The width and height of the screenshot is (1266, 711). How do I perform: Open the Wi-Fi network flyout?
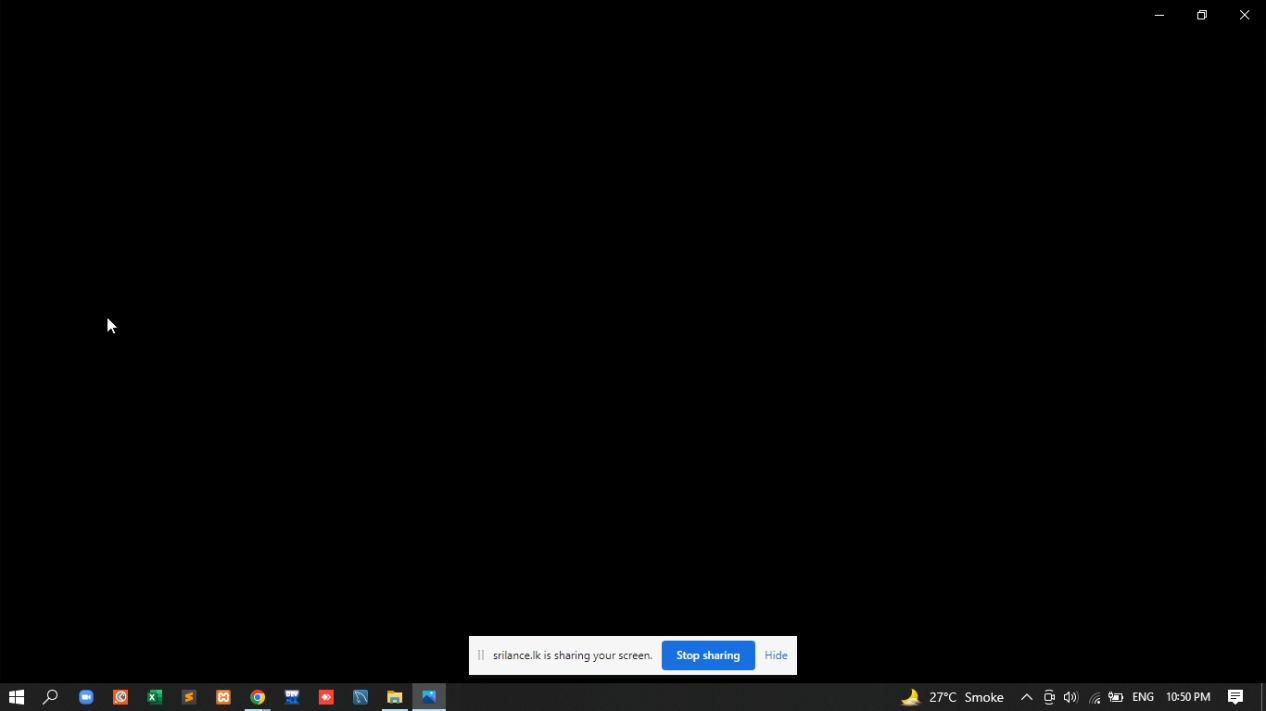coord(1094,697)
